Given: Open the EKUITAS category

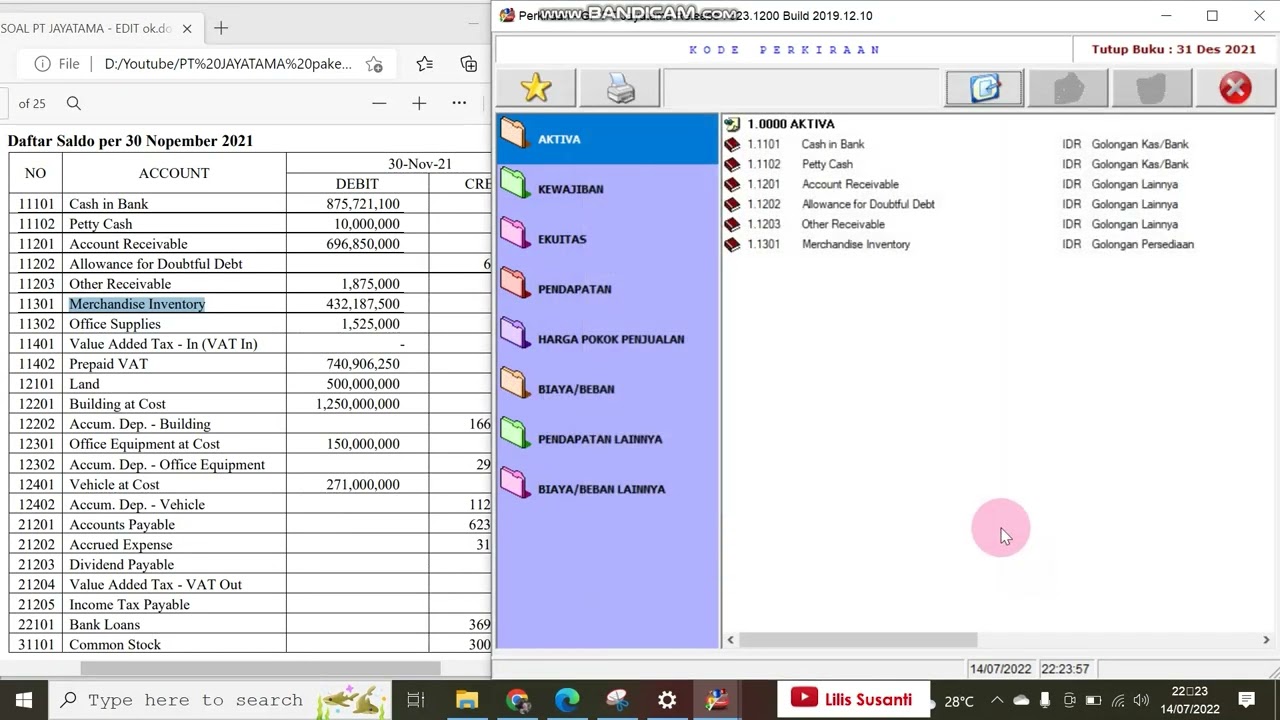Looking at the screenshot, I should 607,239.
